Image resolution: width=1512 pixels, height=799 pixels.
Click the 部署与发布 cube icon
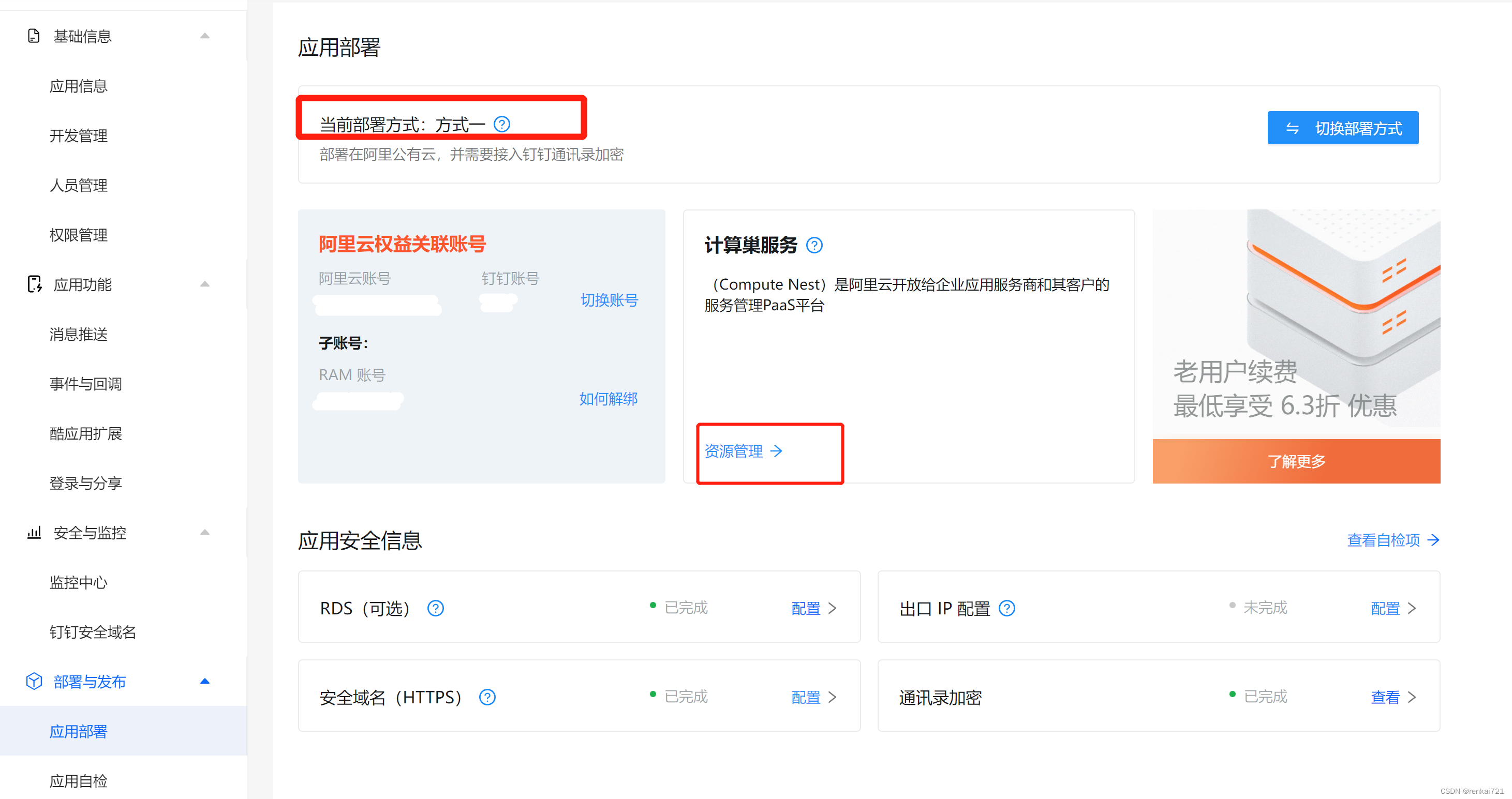pos(34,681)
